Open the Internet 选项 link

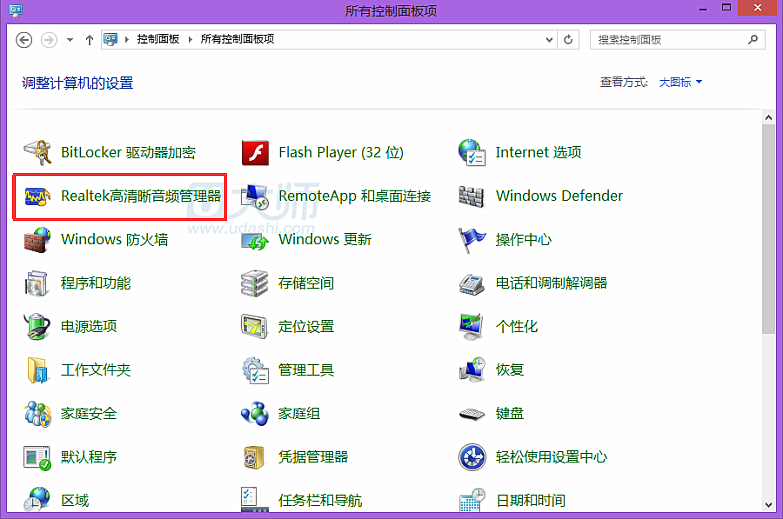point(538,153)
